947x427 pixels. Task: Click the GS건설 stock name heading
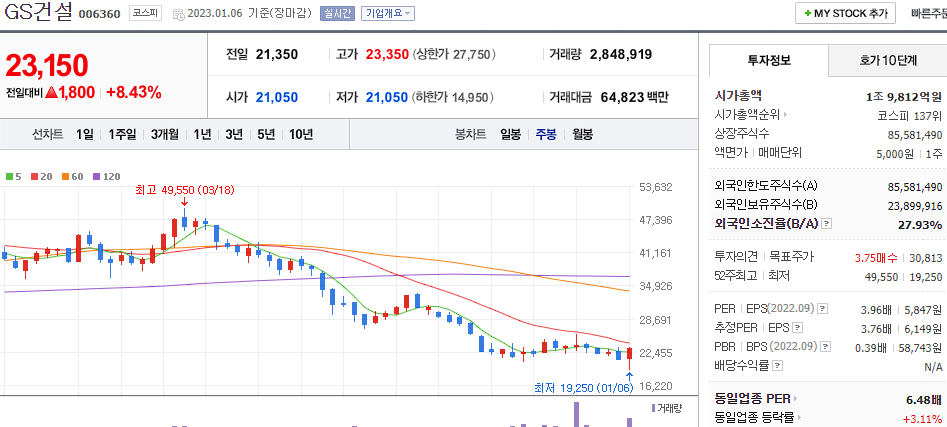tap(39, 13)
